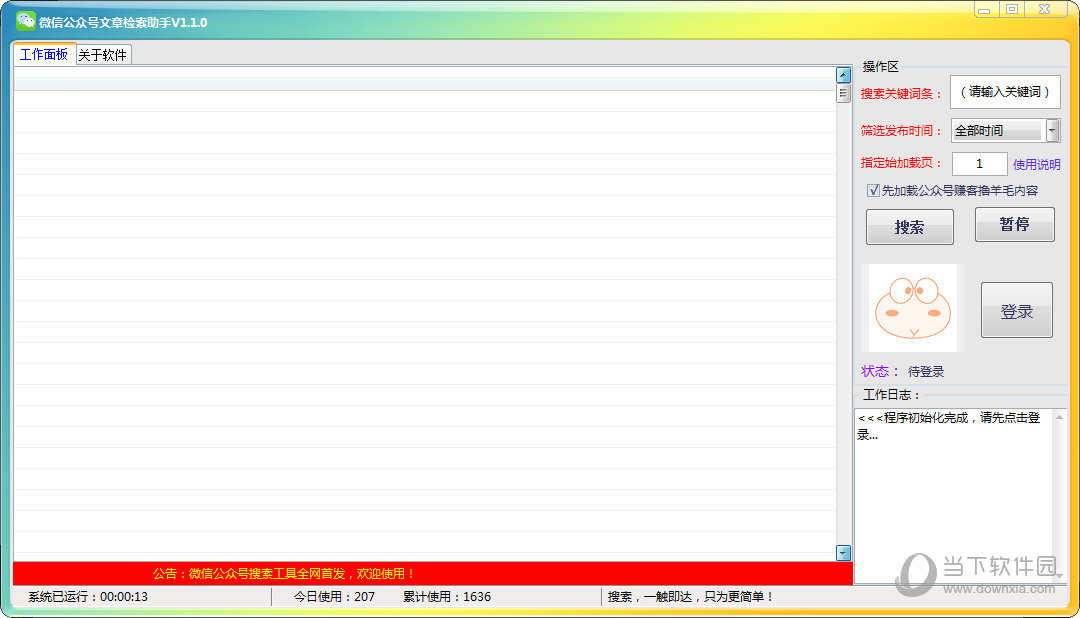
Task: Switch to the 工作面板 tab
Action: (44, 54)
